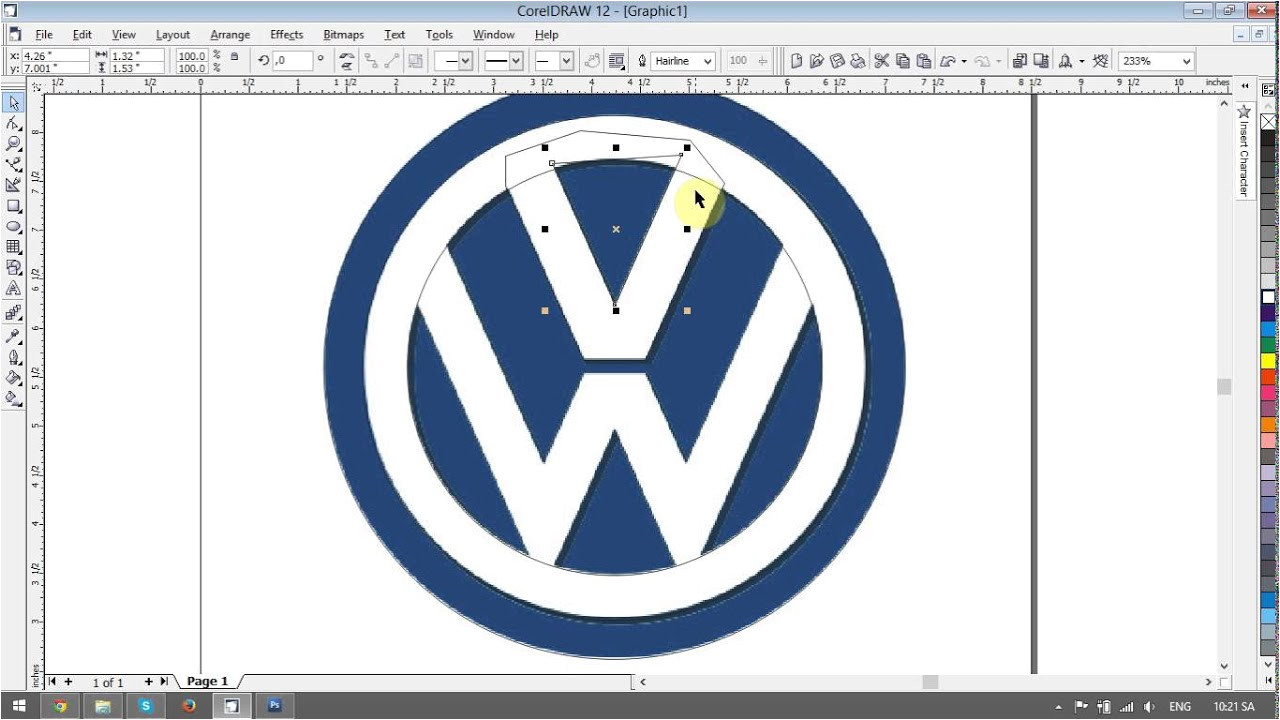Click the Copy icon
Screen dimensions: 1280x720
pos(902,61)
